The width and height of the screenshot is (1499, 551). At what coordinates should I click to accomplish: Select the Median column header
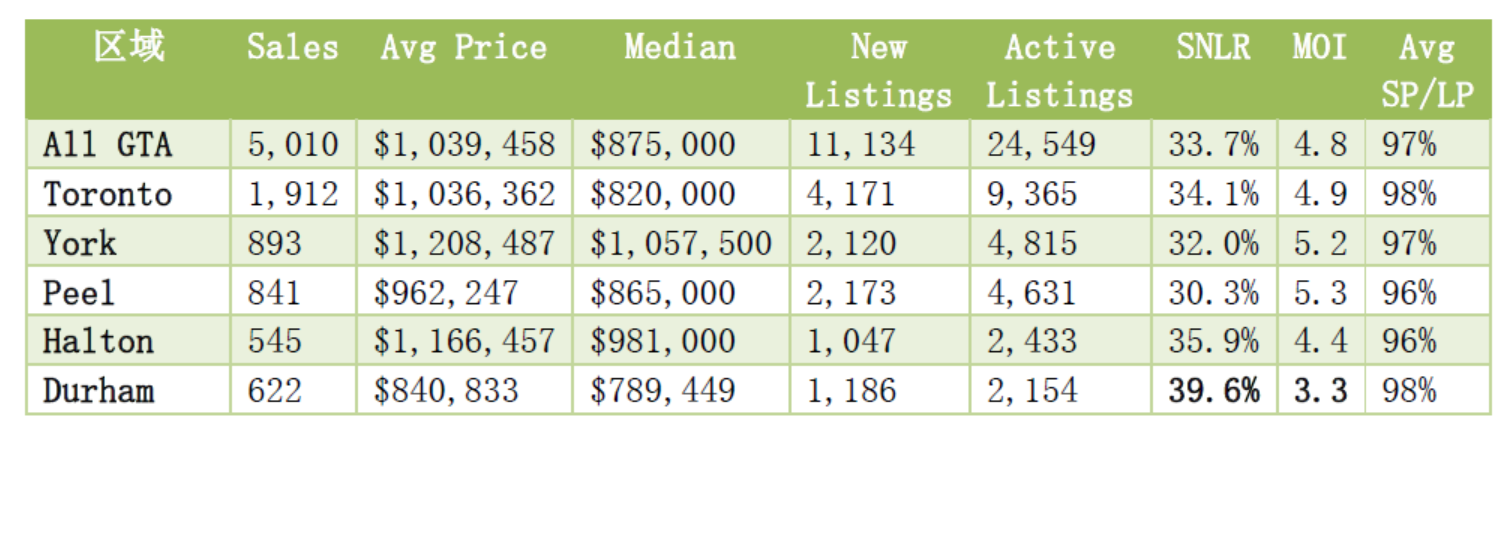tap(680, 47)
